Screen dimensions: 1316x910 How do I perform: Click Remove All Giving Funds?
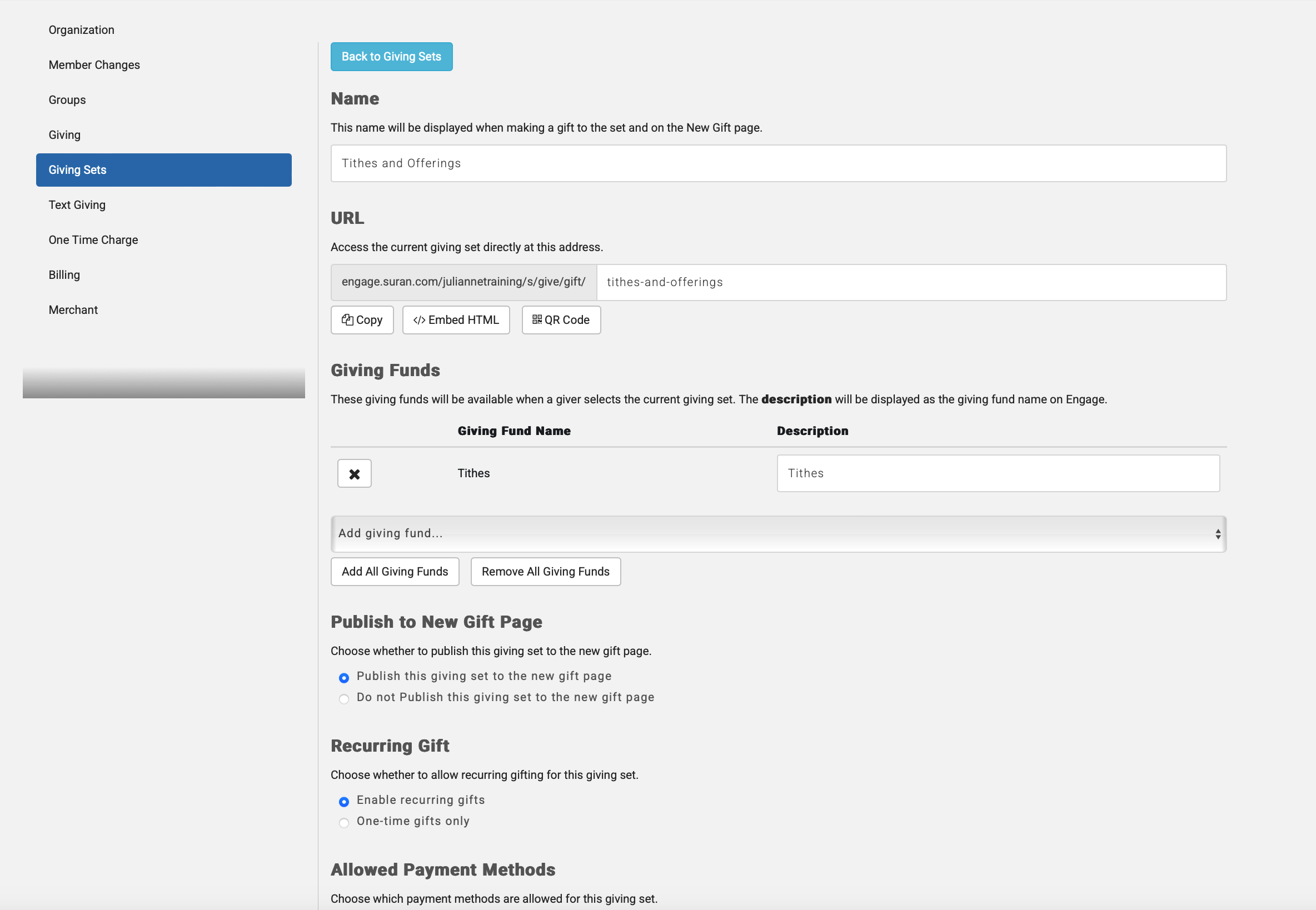tap(545, 571)
